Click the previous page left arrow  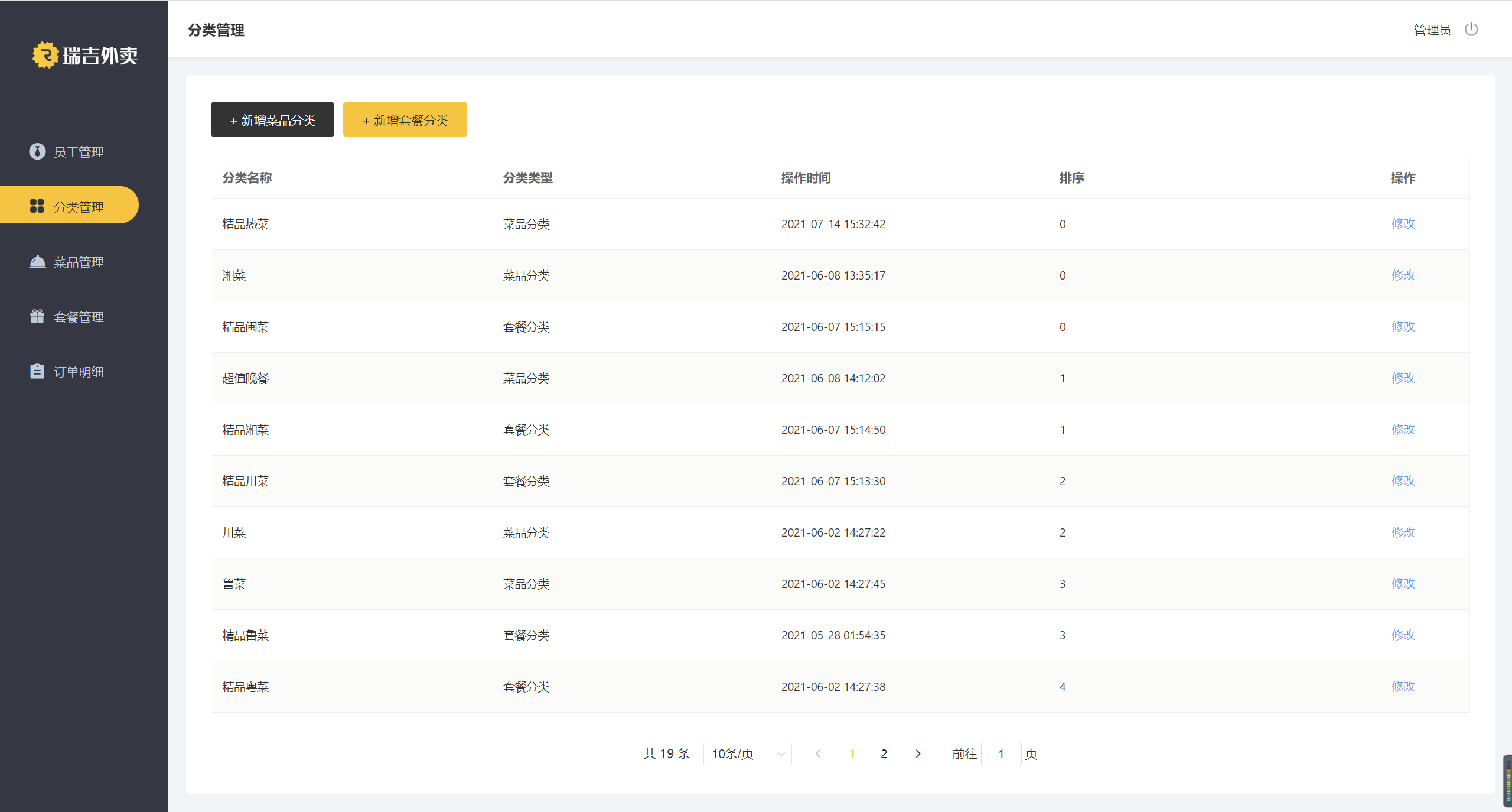pos(818,753)
